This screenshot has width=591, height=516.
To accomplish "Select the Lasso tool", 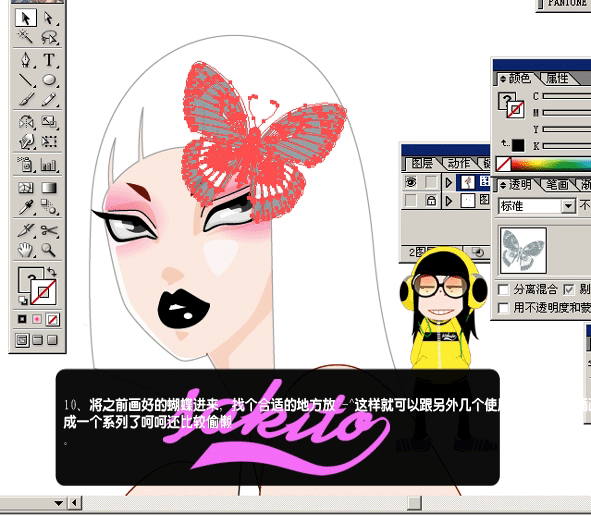I will 49,37.
